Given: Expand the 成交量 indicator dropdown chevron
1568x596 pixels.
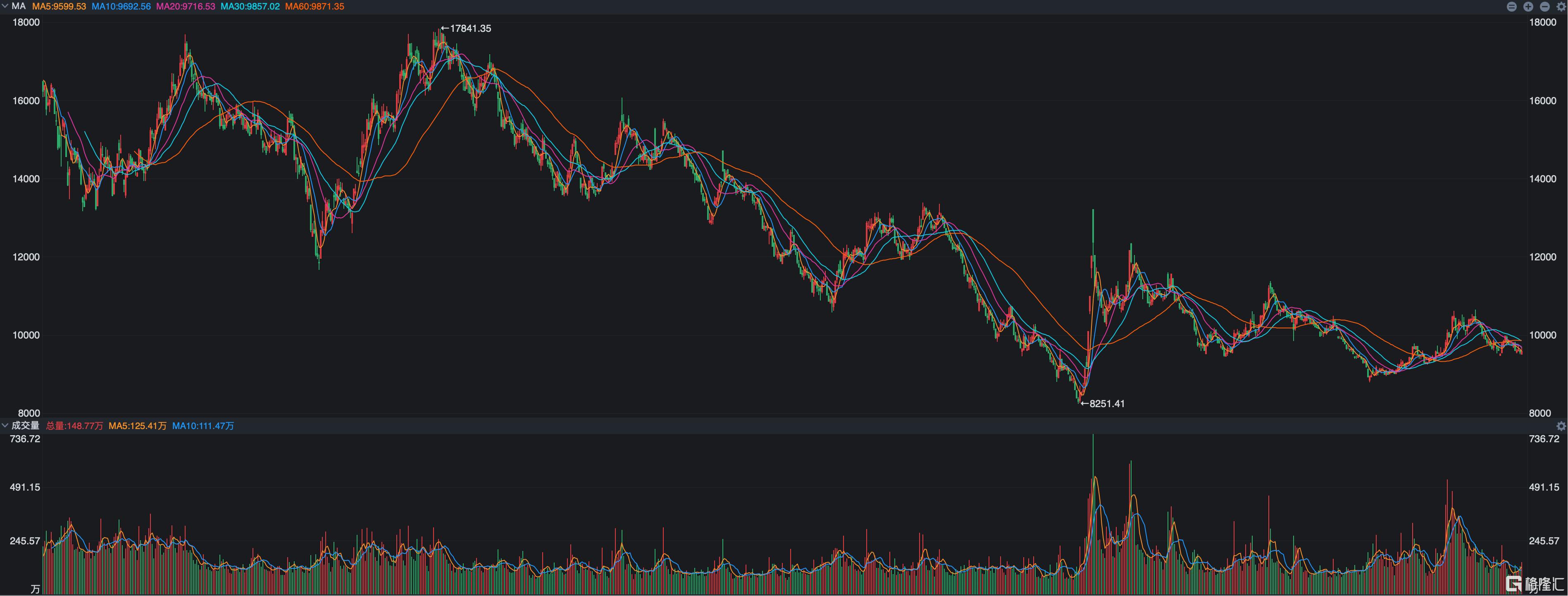Looking at the screenshot, I should point(5,426).
